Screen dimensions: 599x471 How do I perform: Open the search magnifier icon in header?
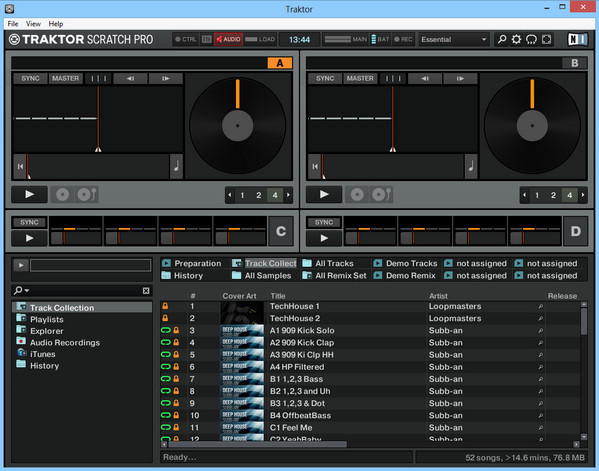(502, 39)
